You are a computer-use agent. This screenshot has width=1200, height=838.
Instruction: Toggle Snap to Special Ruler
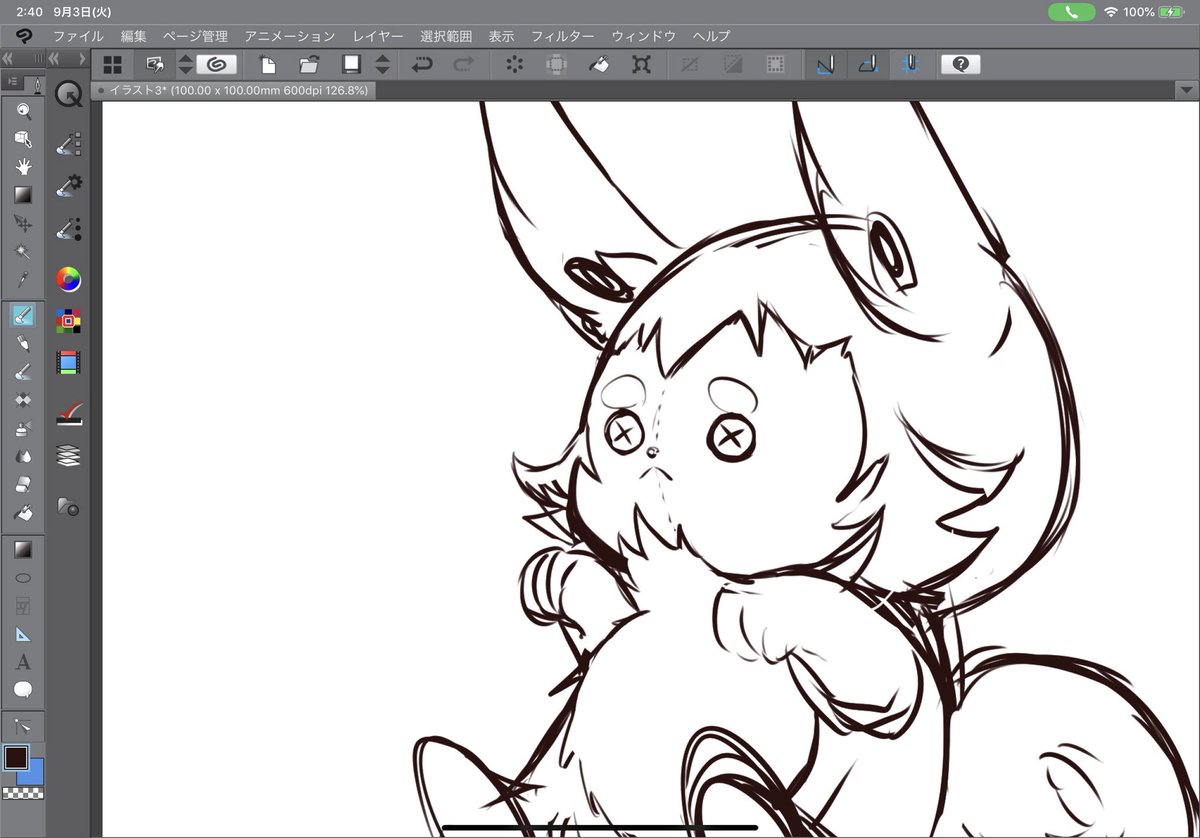(x=868, y=64)
